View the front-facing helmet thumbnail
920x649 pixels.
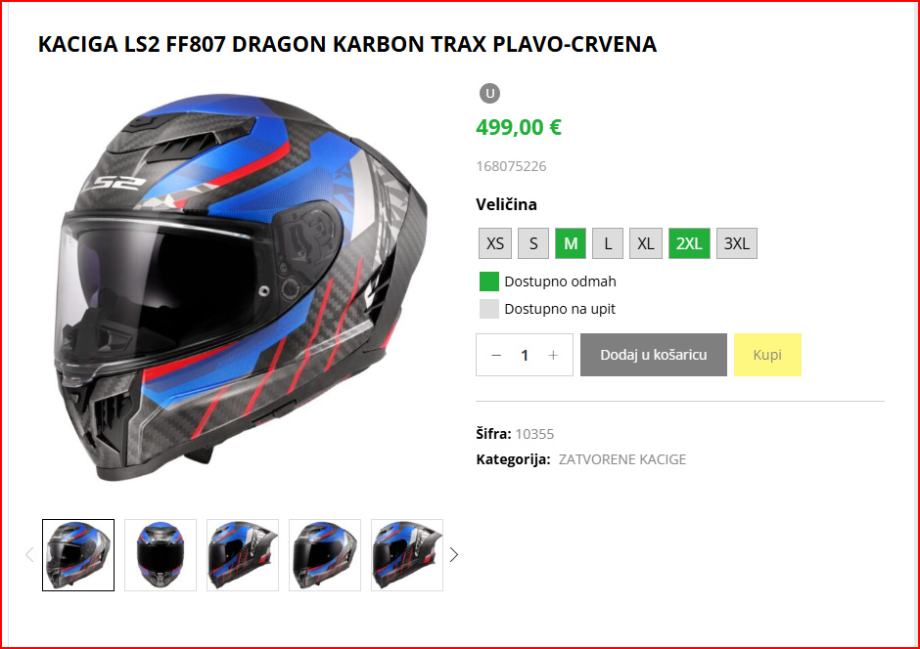pyautogui.click(x=160, y=555)
